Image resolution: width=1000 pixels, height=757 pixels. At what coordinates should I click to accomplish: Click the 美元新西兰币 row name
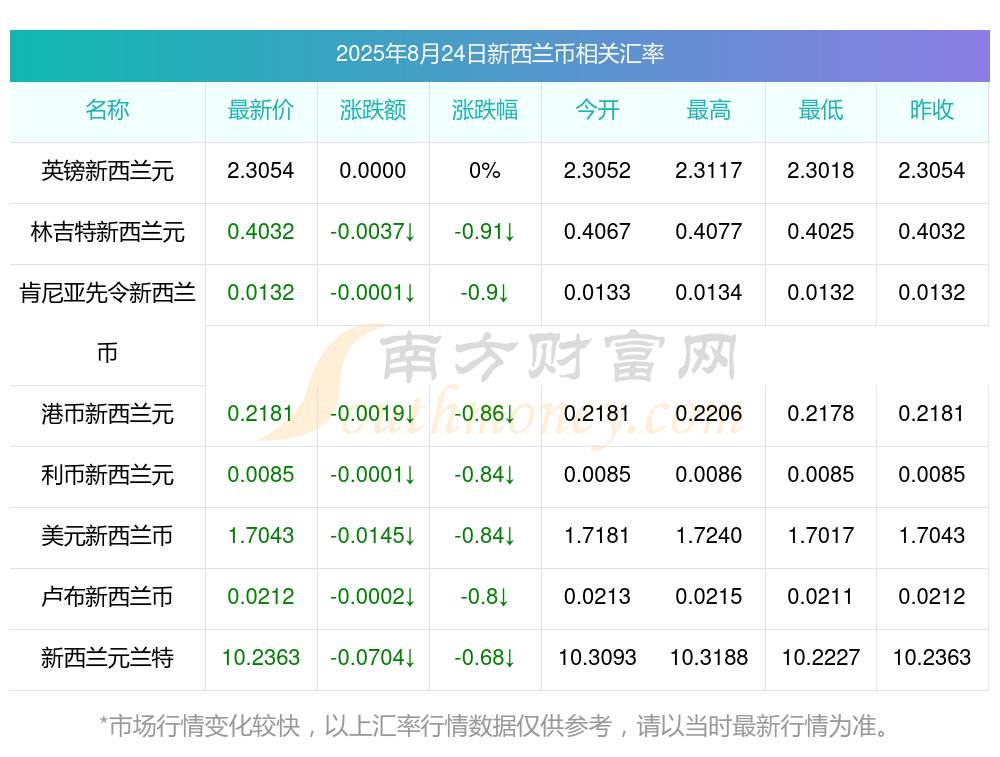point(107,536)
